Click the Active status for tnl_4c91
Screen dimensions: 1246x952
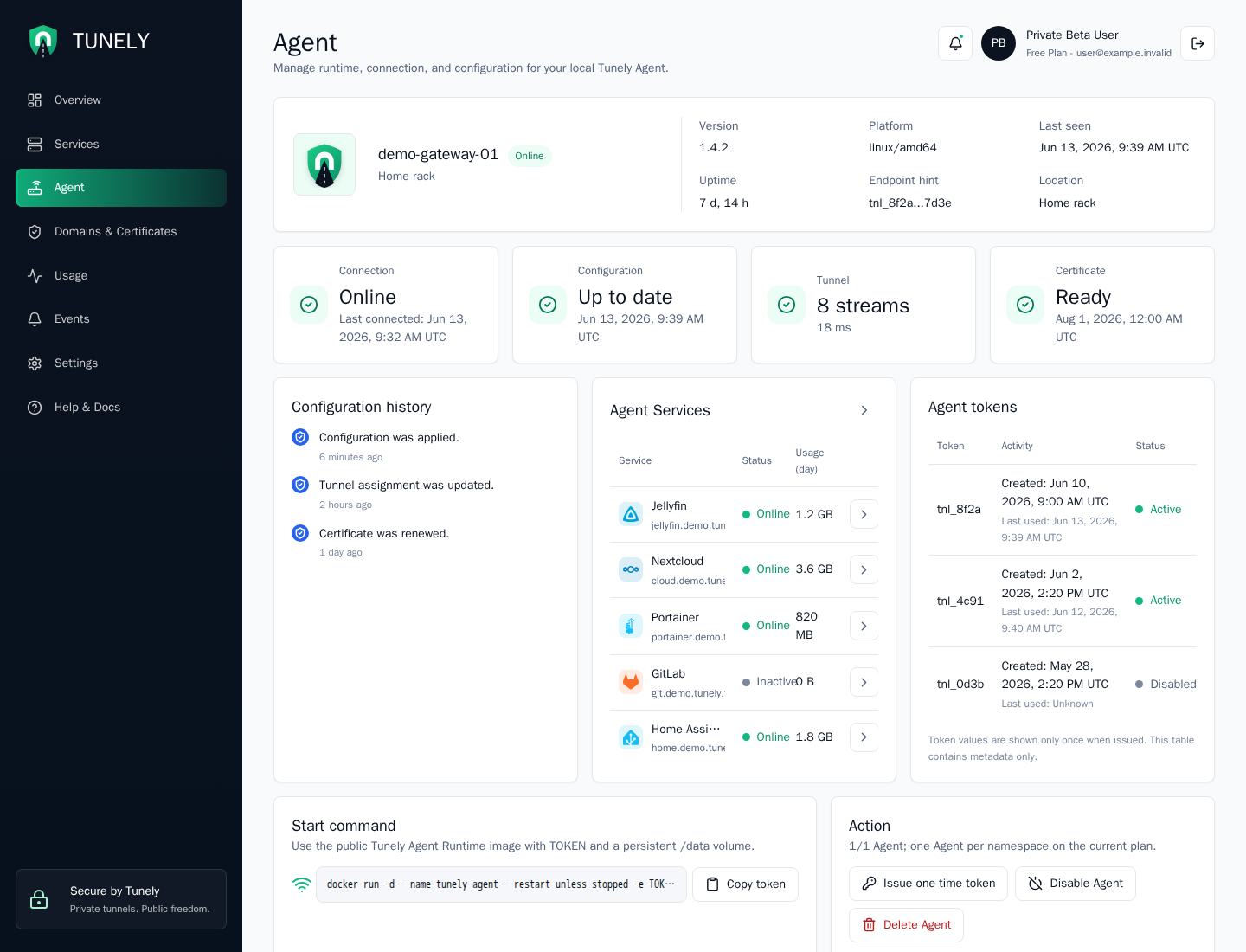[x=1159, y=601]
